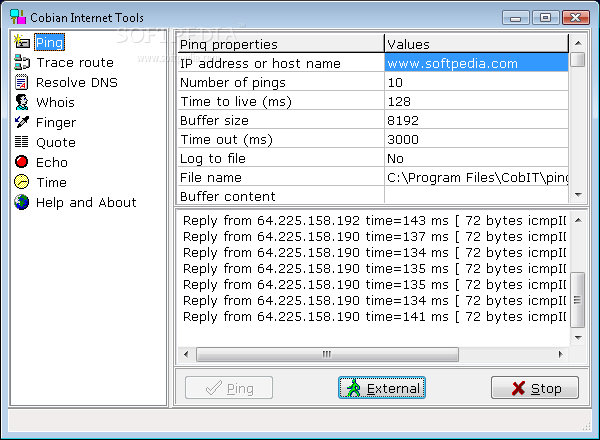Click the Ping tool icon in sidebar
The image size is (600, 440).
pos(22,41)
